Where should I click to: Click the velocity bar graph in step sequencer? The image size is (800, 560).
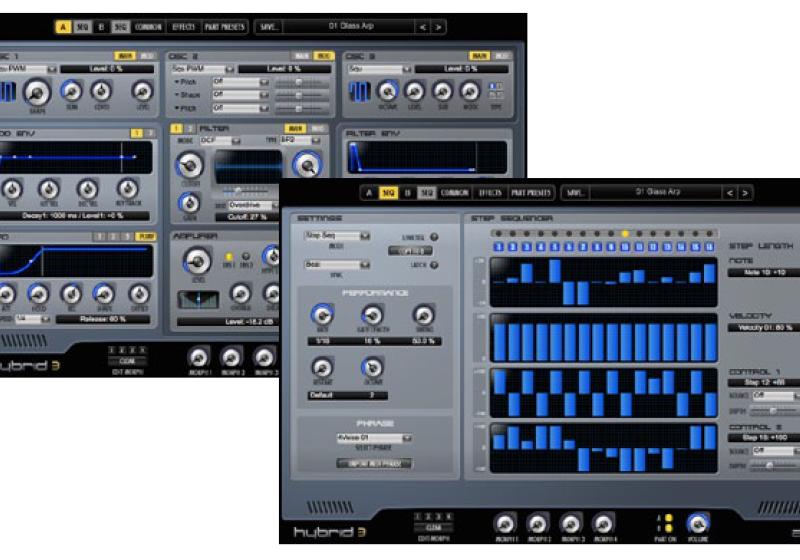[x=603, y=337]
